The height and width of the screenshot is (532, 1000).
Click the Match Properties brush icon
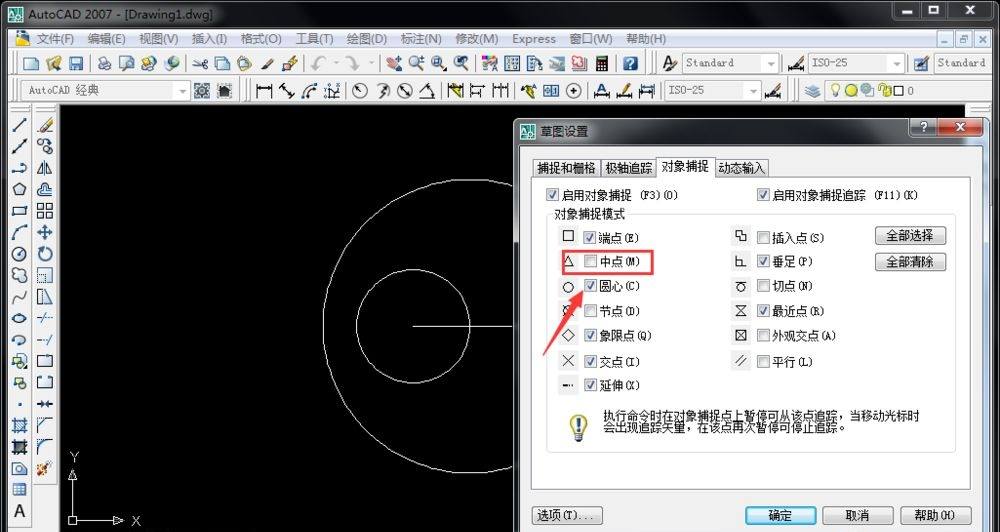point(268,63)
